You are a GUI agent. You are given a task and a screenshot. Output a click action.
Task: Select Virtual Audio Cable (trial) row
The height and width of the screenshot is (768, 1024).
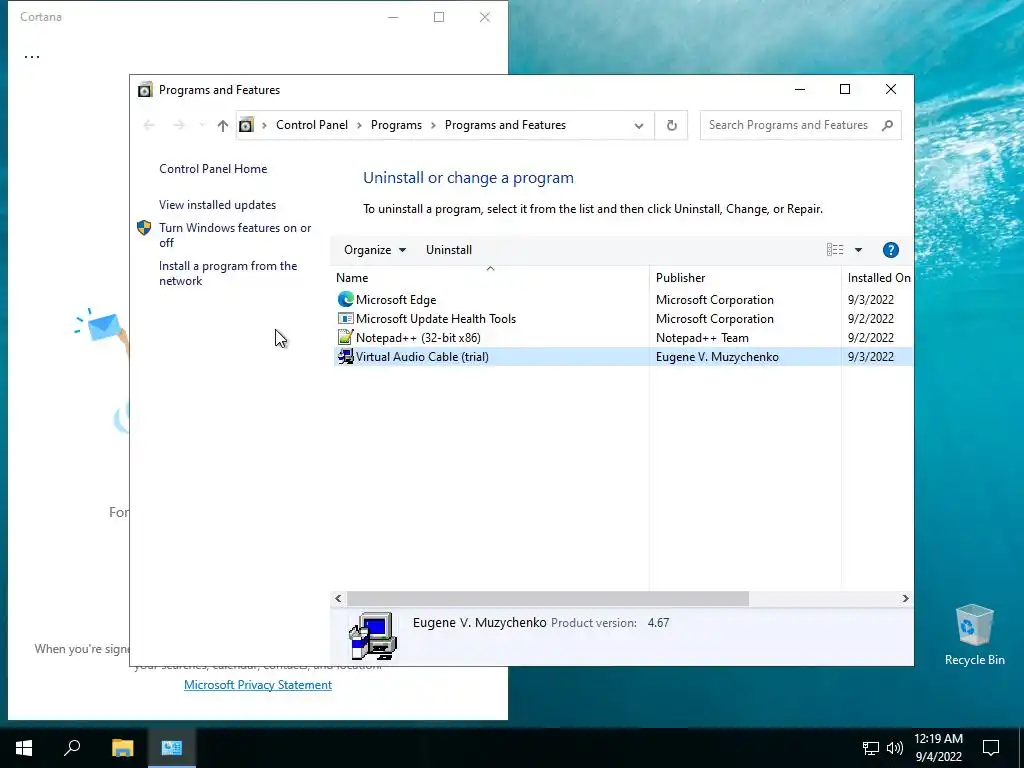tap(623, 357)
